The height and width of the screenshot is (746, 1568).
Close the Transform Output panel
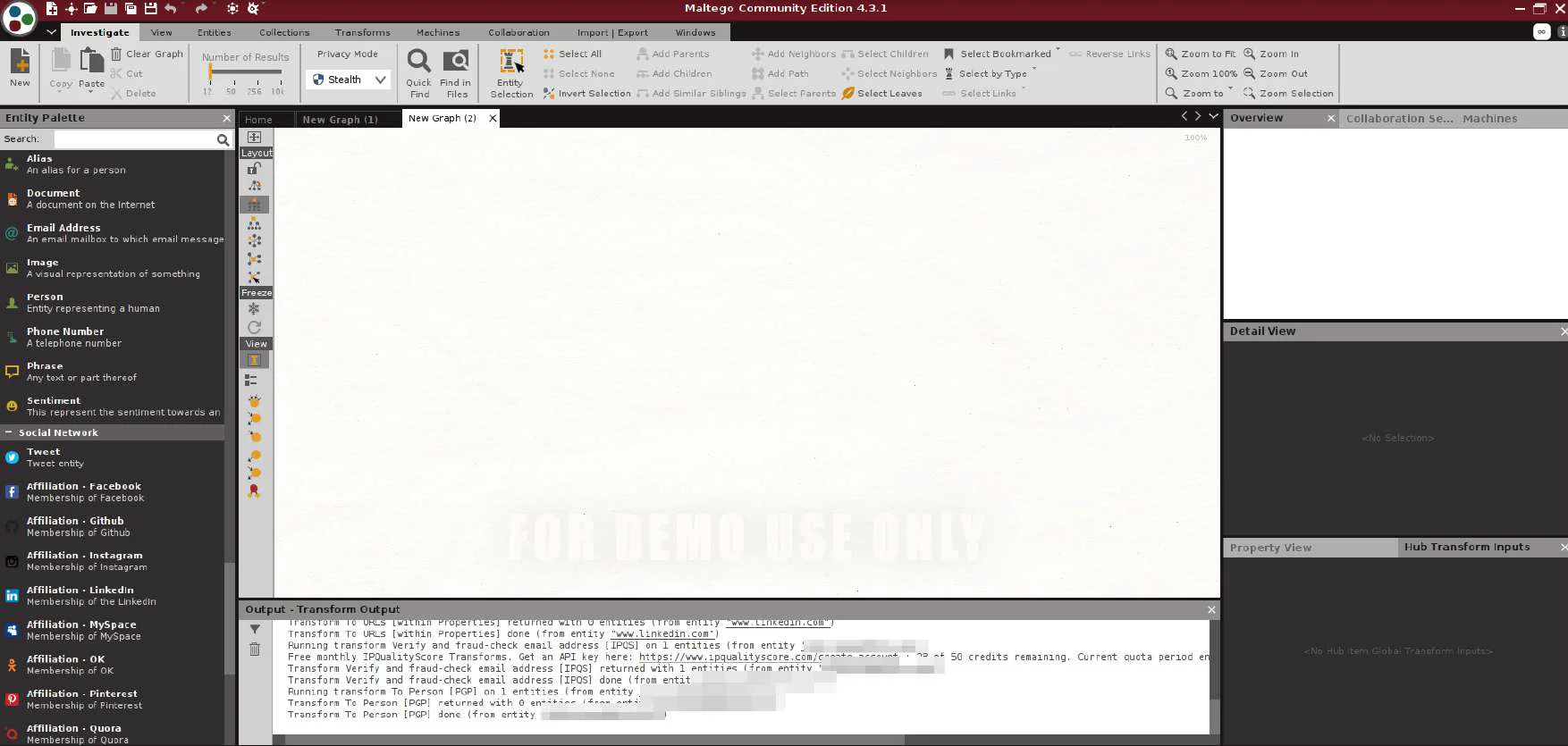[x=1211, y=609]
